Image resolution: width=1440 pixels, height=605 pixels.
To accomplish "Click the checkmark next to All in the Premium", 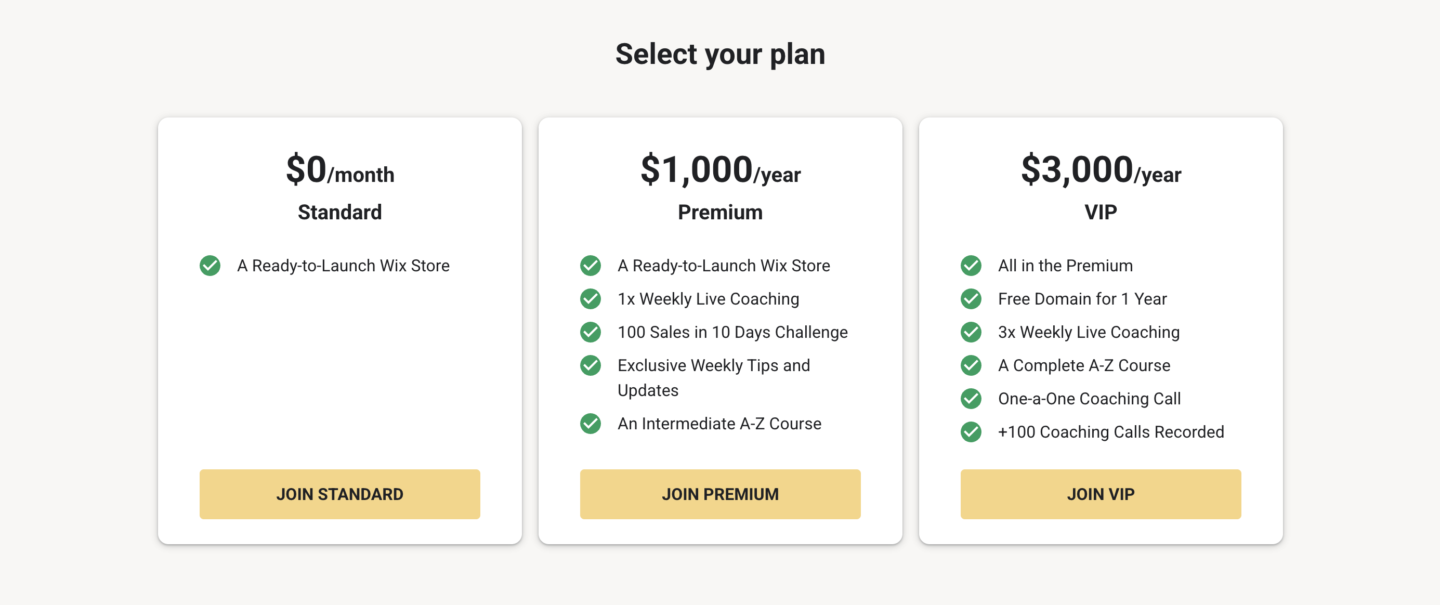I will [x=971, y=266].
